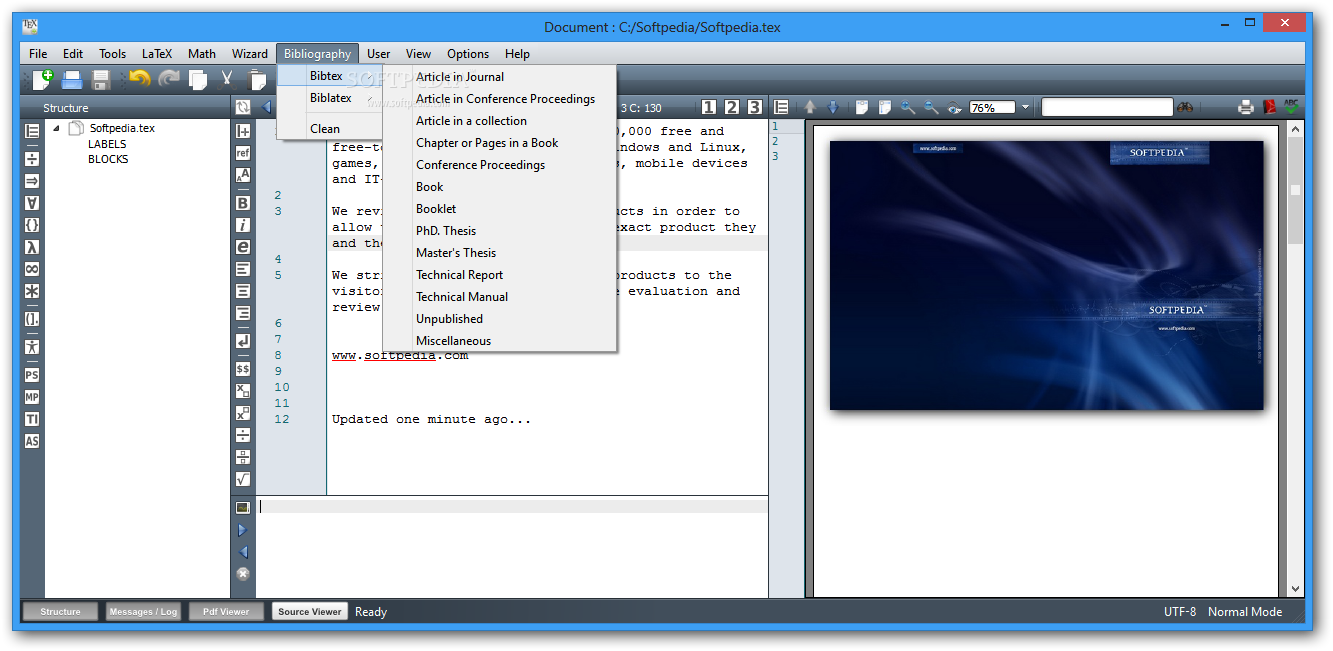
Task: Click the New document icon
Action: point(42,80)
